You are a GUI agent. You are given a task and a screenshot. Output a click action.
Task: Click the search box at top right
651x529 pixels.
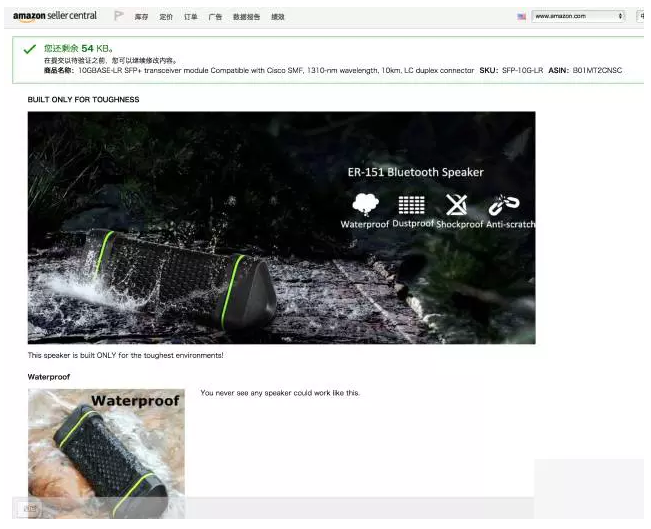[x=642, y=16]
